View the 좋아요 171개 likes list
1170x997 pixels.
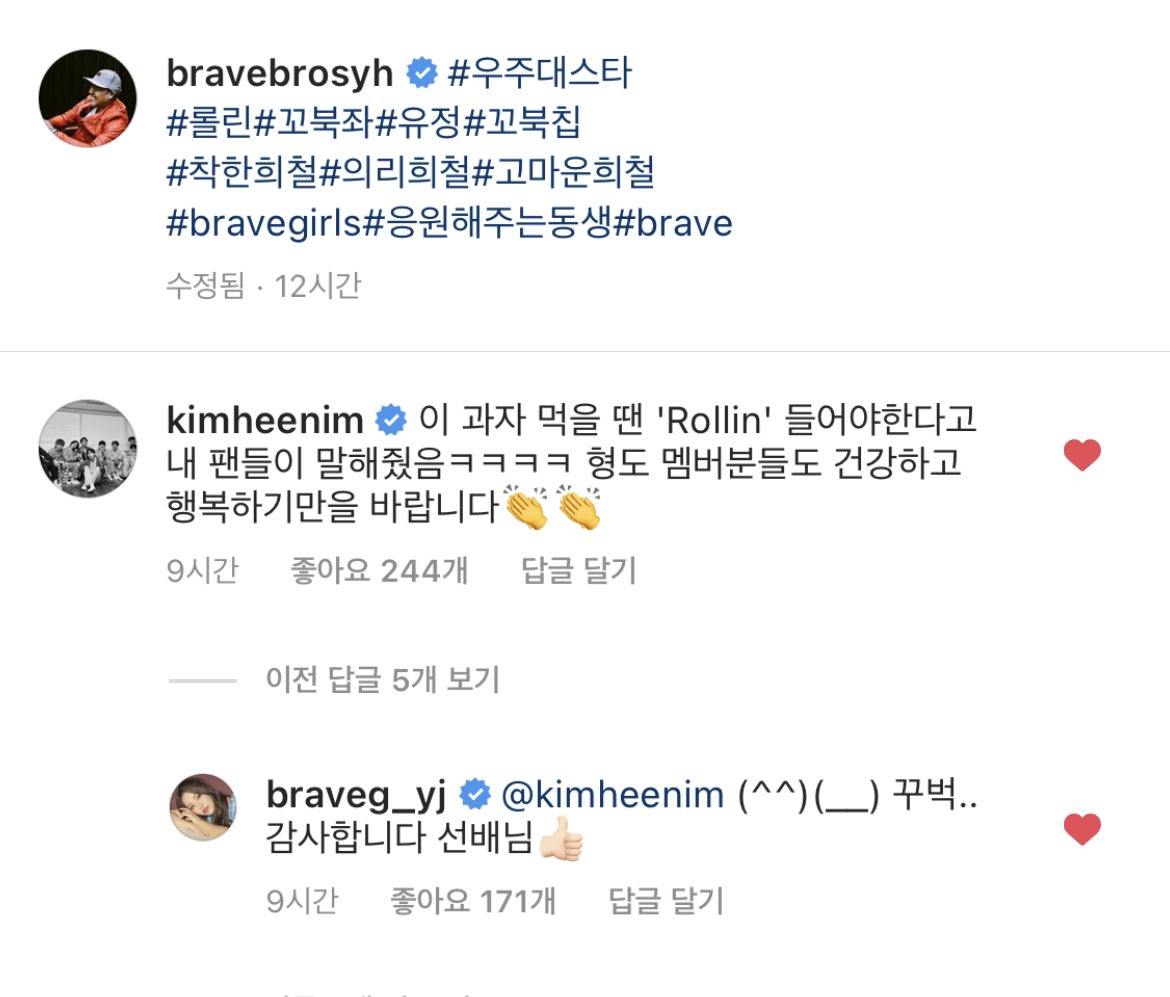click(473, 901)
